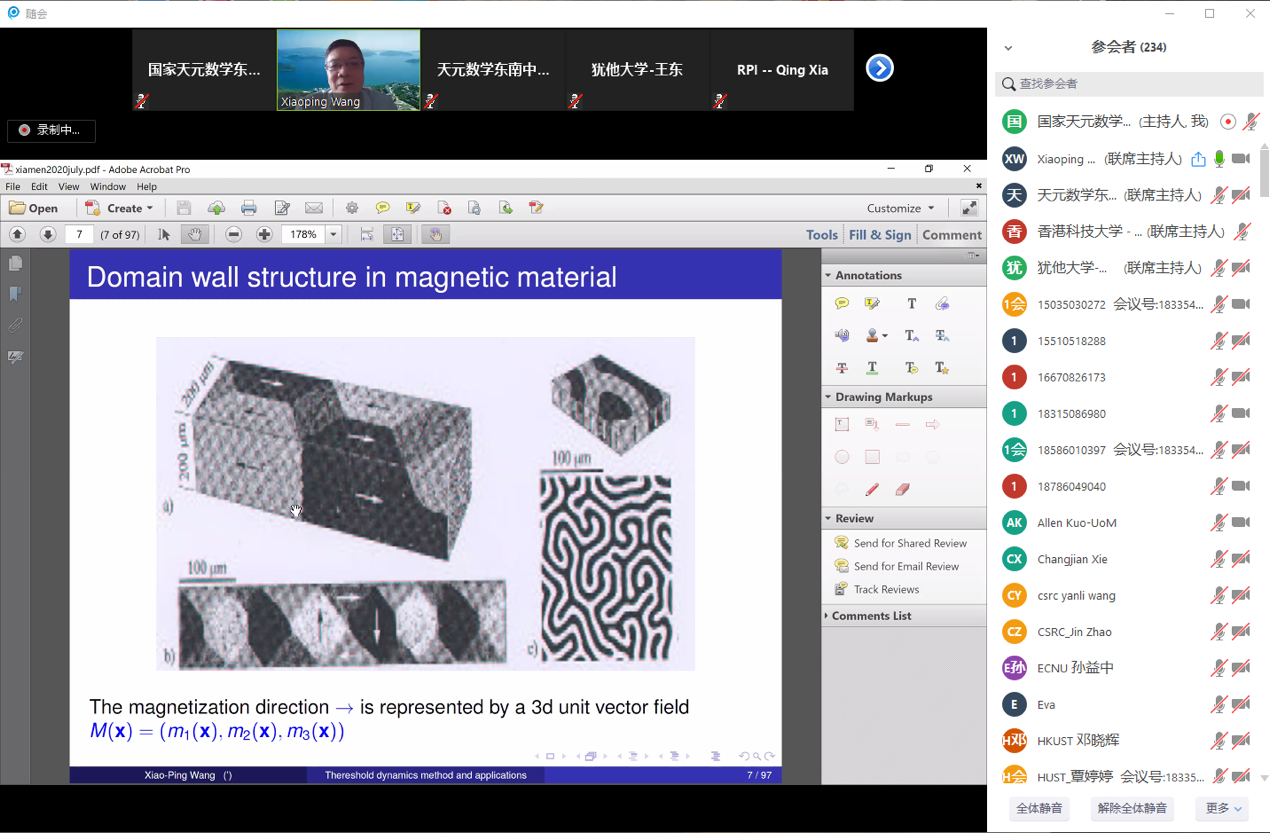Click the 查找参会者 search field
Screen dimensions: 1270x833
pos(1130,84)
